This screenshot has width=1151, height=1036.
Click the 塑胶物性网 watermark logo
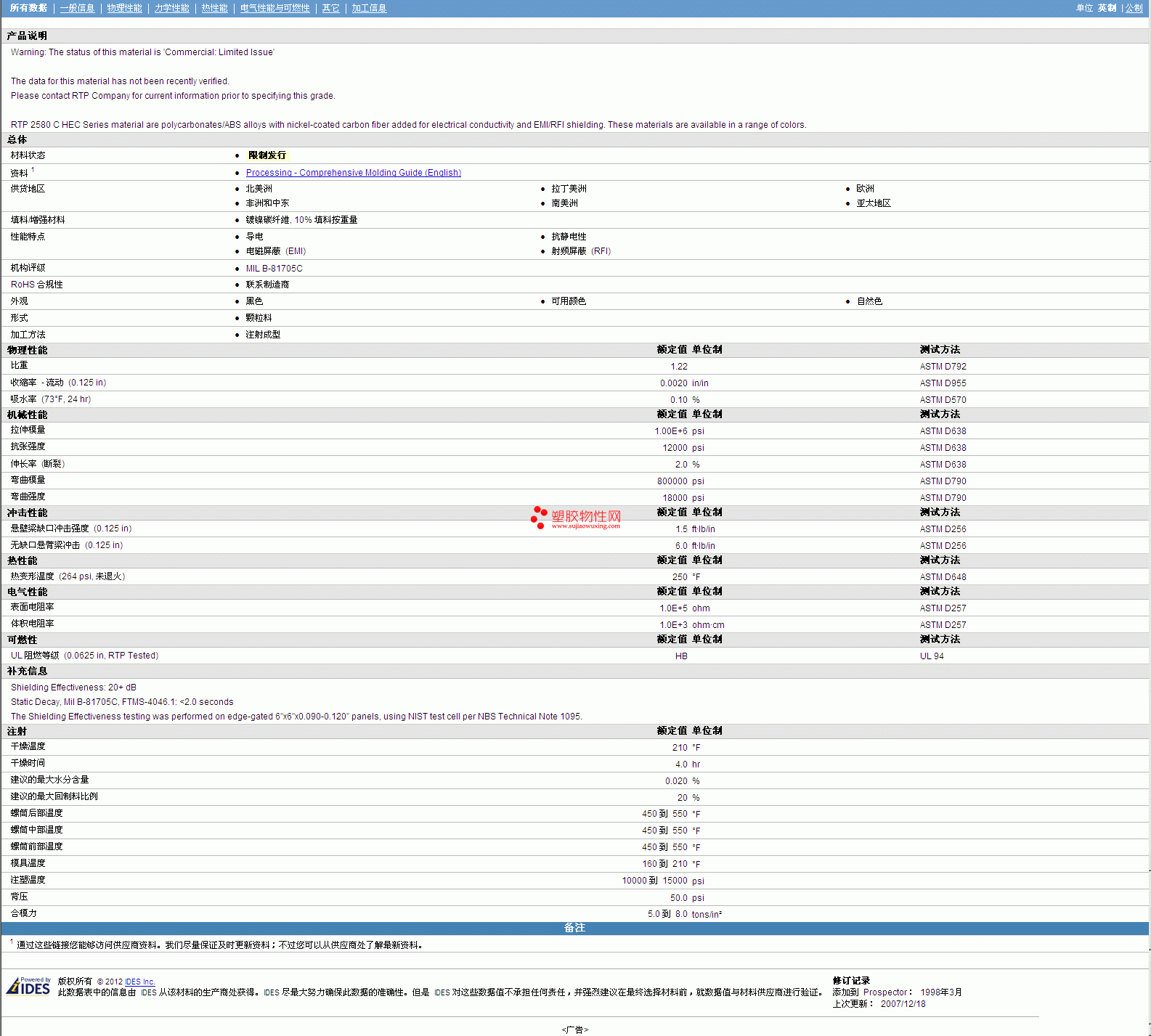pos(576,518)
